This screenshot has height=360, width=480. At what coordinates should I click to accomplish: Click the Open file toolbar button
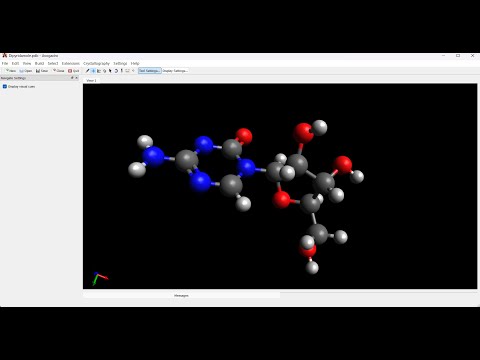[x=26, y=71]
